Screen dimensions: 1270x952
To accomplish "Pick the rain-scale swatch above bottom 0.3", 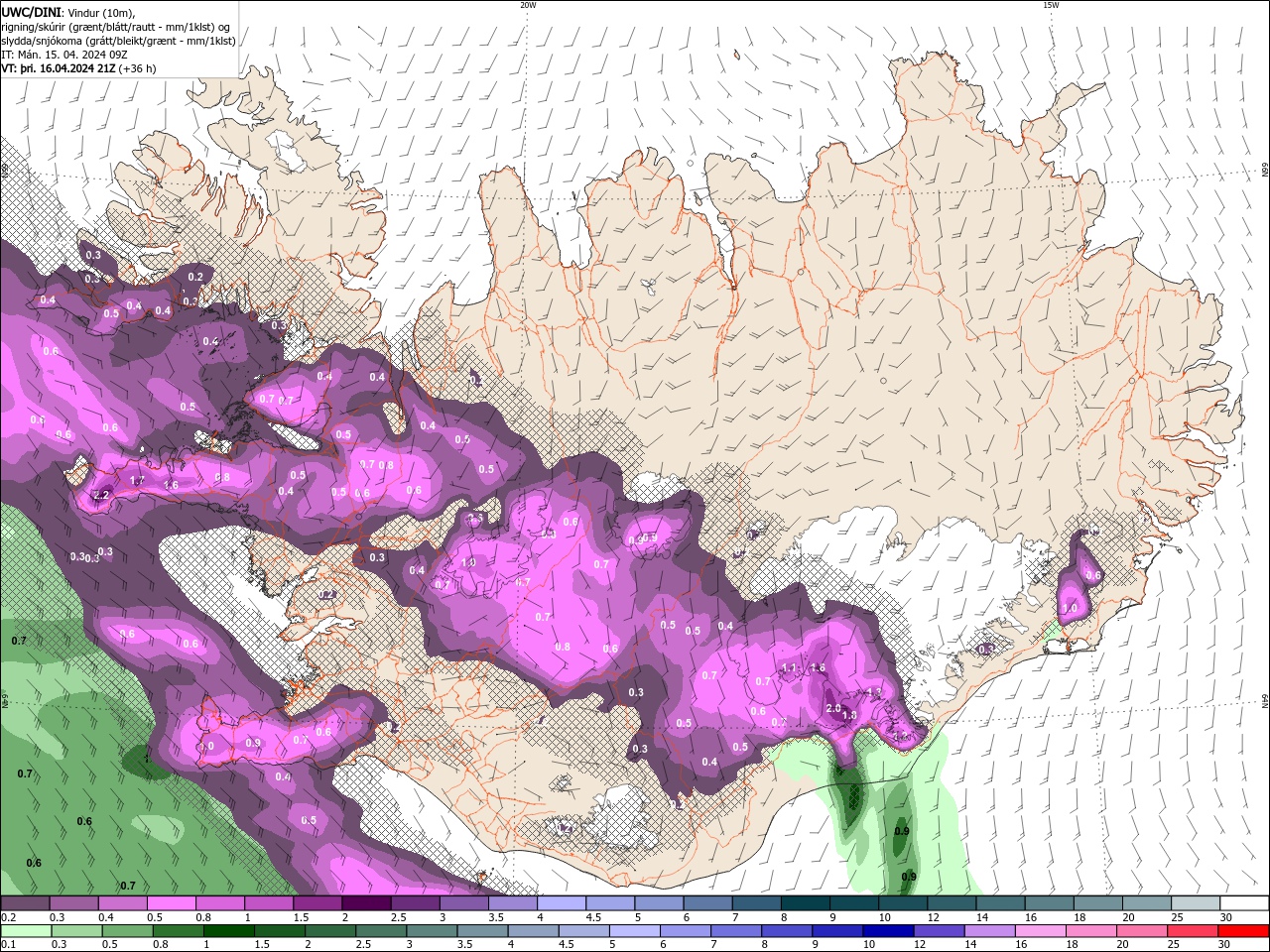I will (x=76, y=931).
